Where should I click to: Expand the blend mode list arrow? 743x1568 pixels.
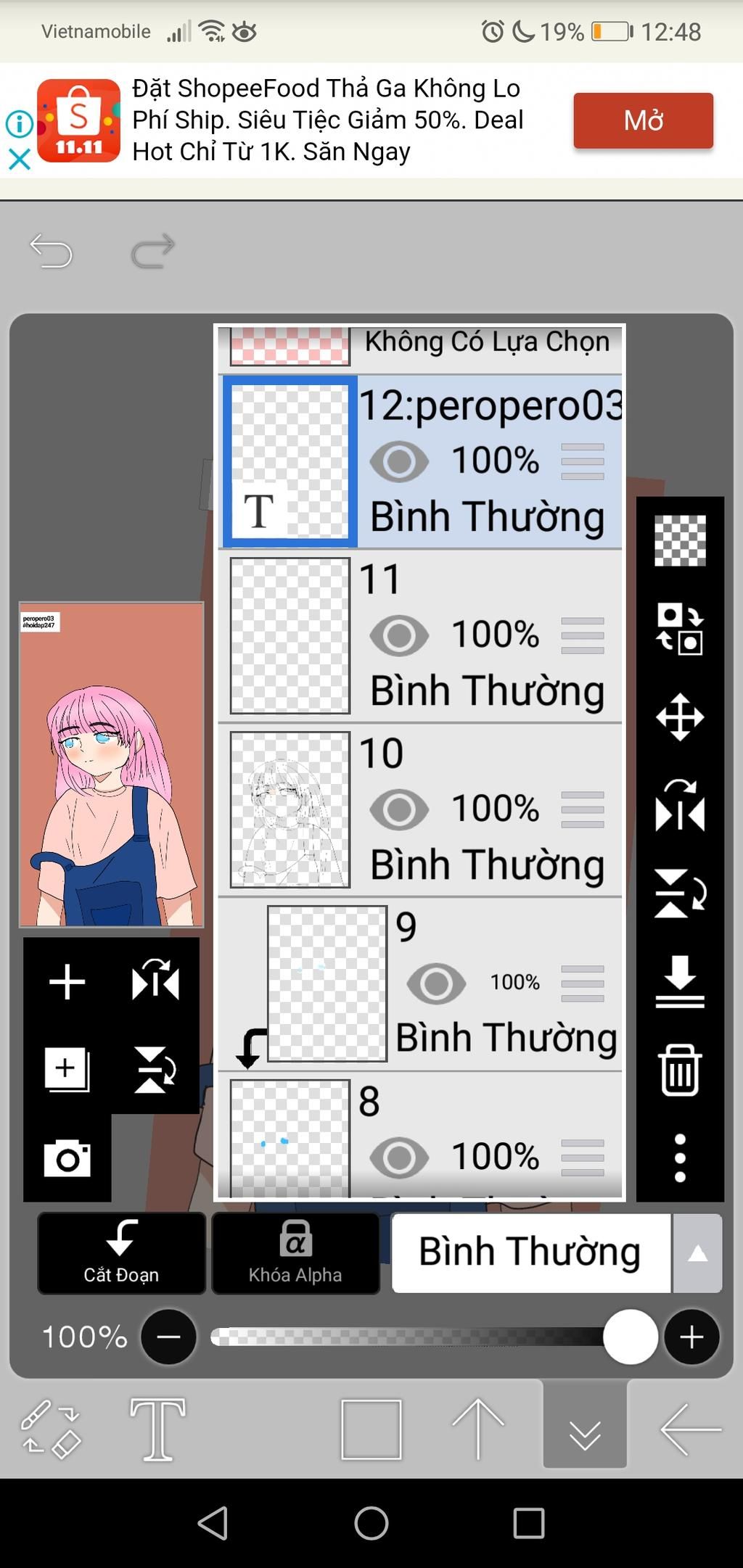697,1253
